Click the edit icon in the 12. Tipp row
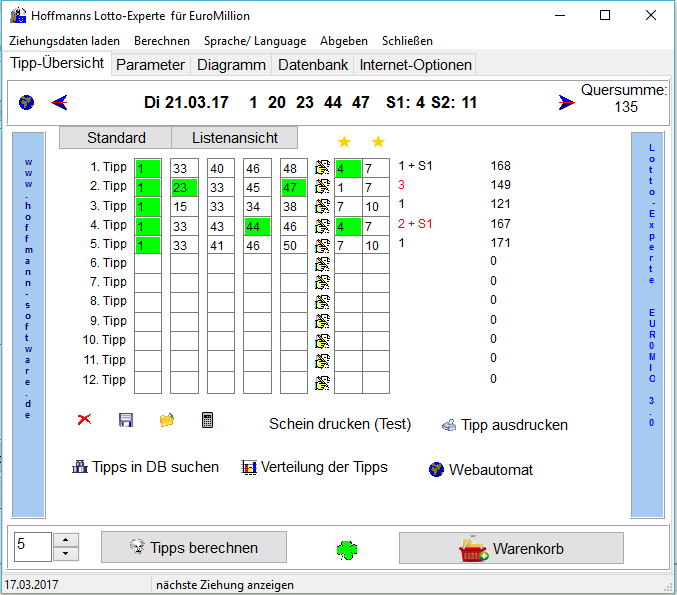Viewport: 677px width, 595px height. pyautogui.click(x=322, y=382)
